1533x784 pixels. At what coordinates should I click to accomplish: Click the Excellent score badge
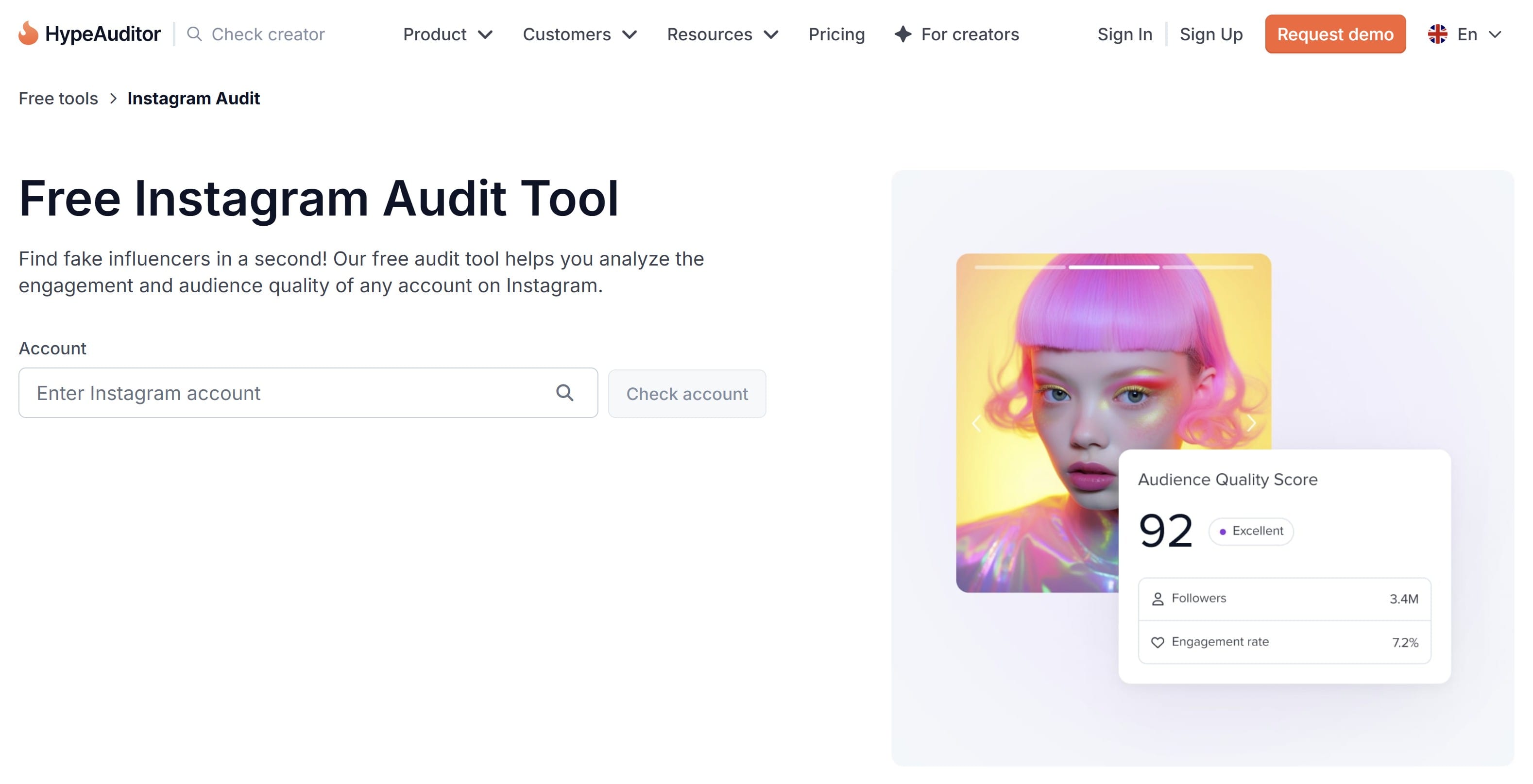pos(1251,531)
